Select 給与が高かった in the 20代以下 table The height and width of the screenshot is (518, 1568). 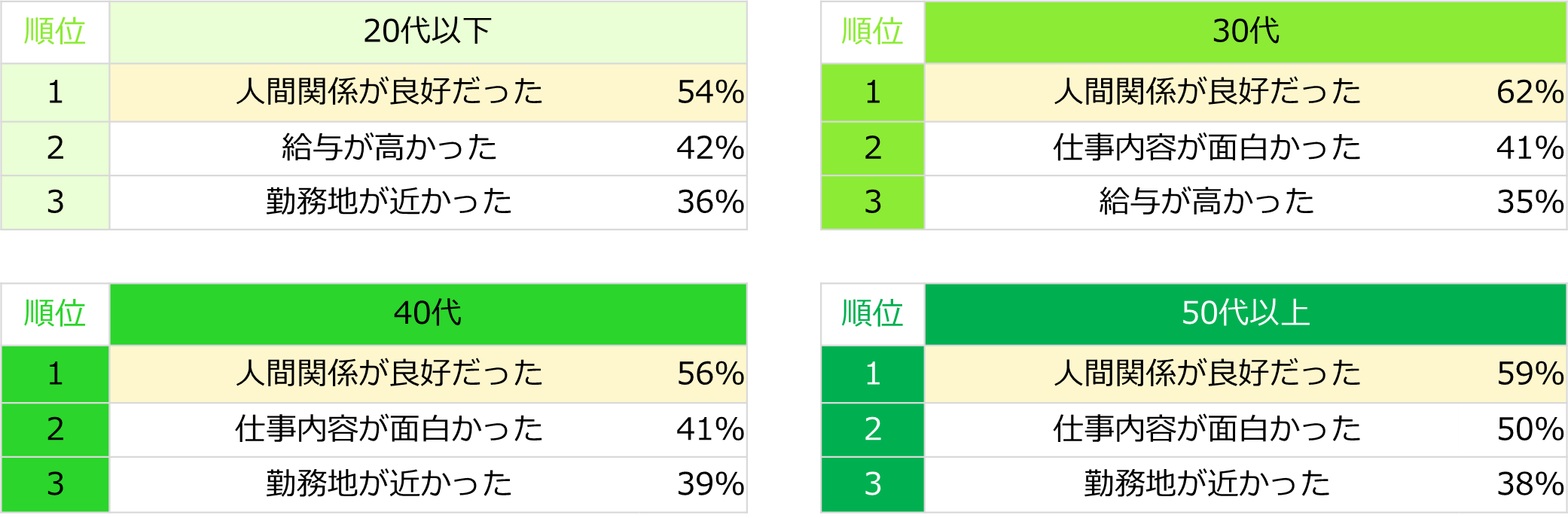389,148
